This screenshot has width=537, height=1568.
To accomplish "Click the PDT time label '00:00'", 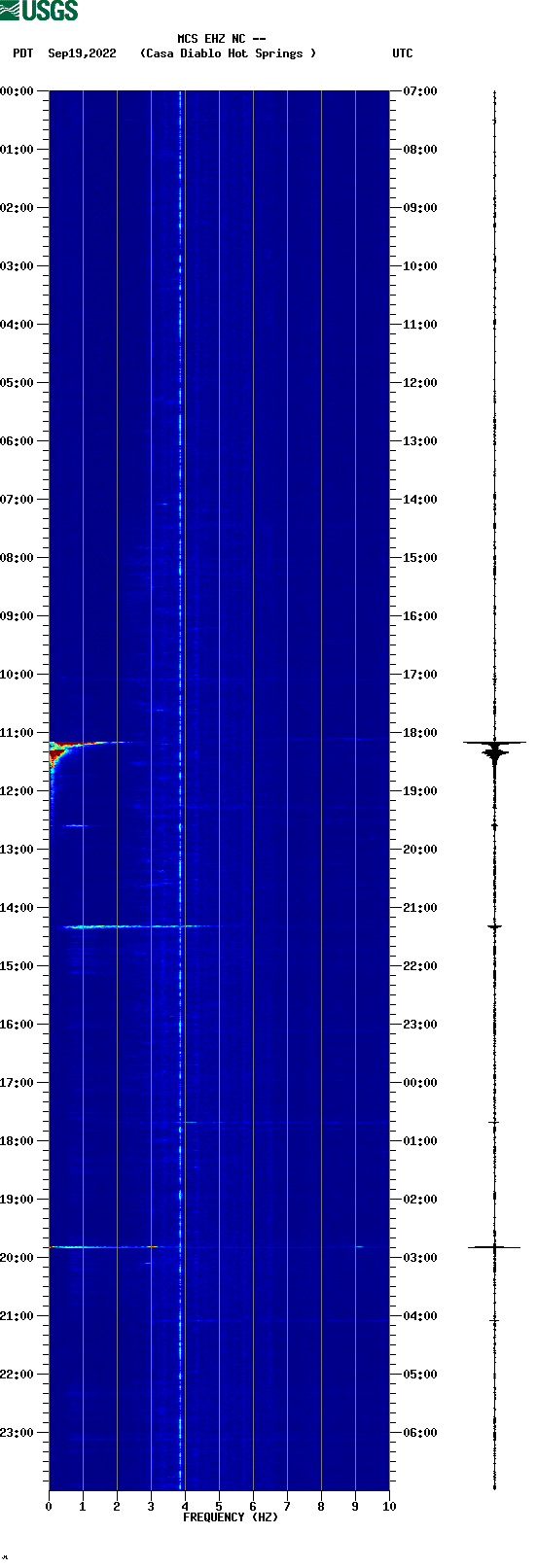I will pos(18,91).
